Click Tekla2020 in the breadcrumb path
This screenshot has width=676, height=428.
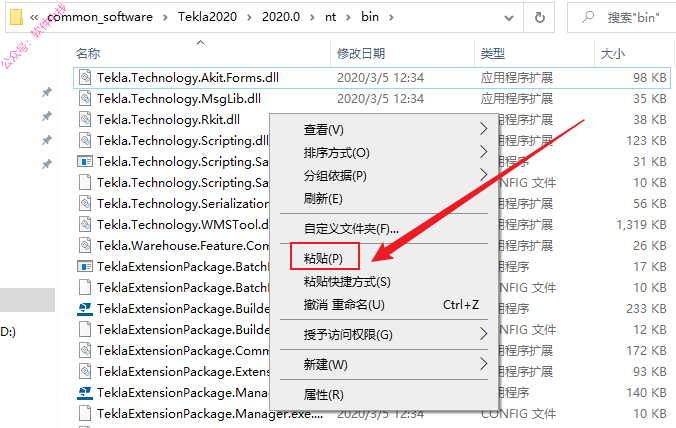[207, 17]
